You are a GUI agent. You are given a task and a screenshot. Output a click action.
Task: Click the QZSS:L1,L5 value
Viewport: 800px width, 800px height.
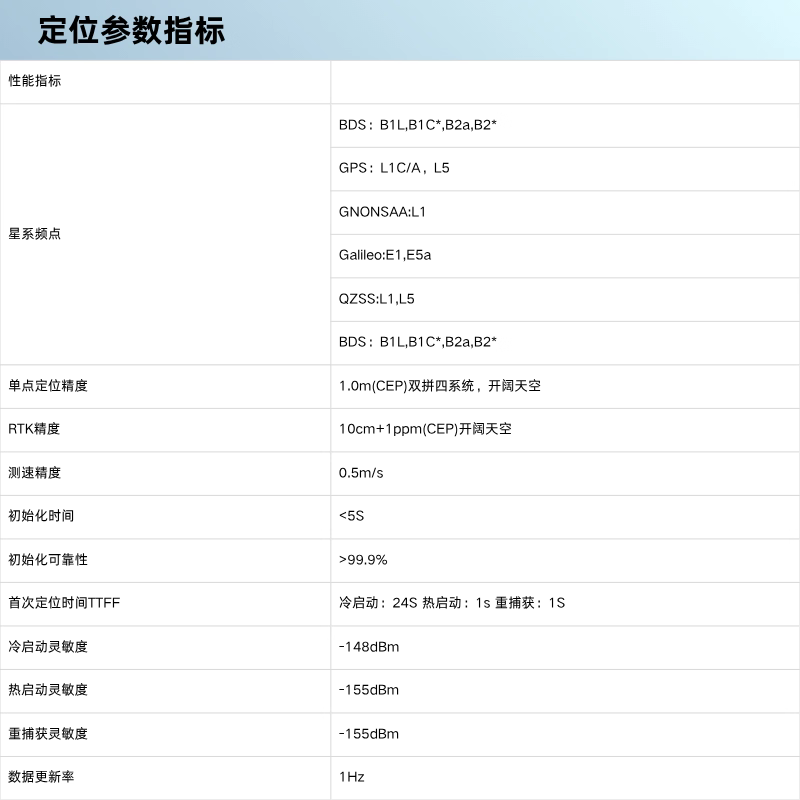377,298
